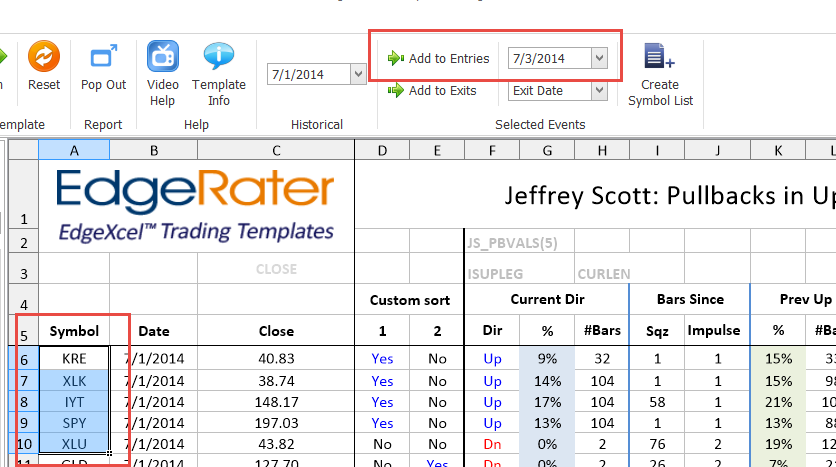Click the Impulse column heading
The width and height of the screenshot is (836, 467).
click(x=713, y=331)
